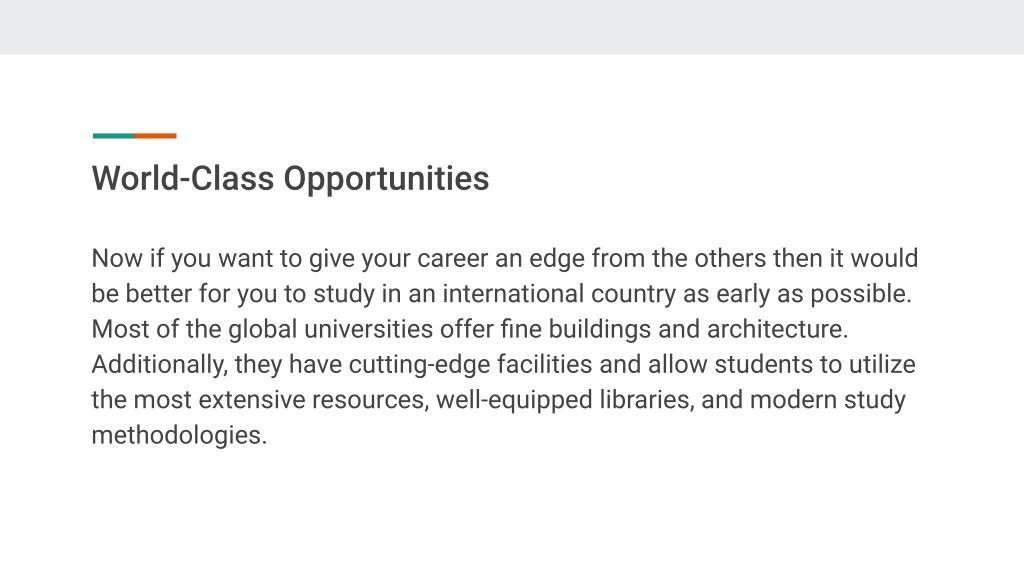Click the gray header bar at top

[x=512, y=27]
